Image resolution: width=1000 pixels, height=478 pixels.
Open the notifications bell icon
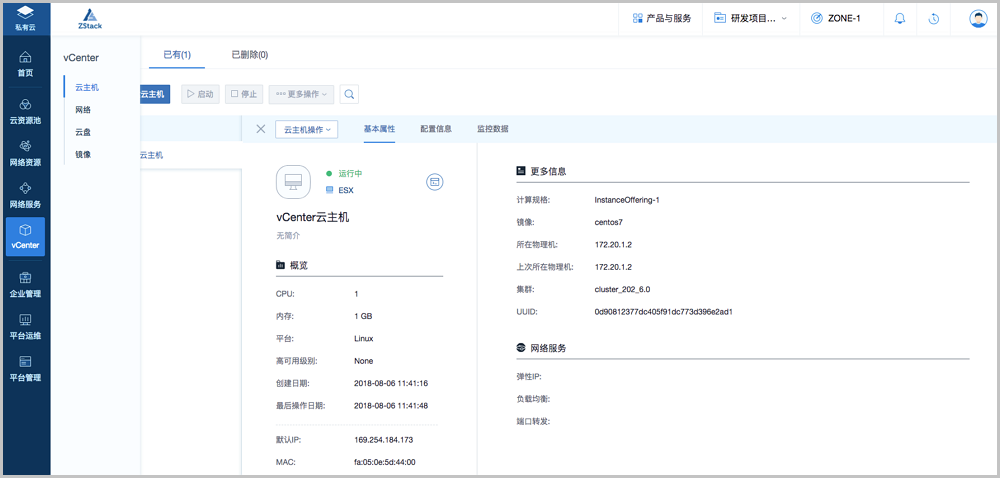tap(900, 18)
